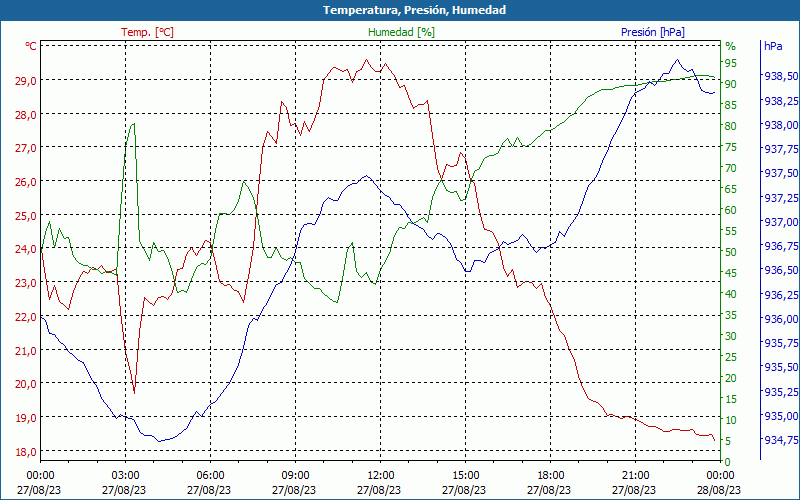Click '29,0' on the temperature axis

click(x=26, y=81)
